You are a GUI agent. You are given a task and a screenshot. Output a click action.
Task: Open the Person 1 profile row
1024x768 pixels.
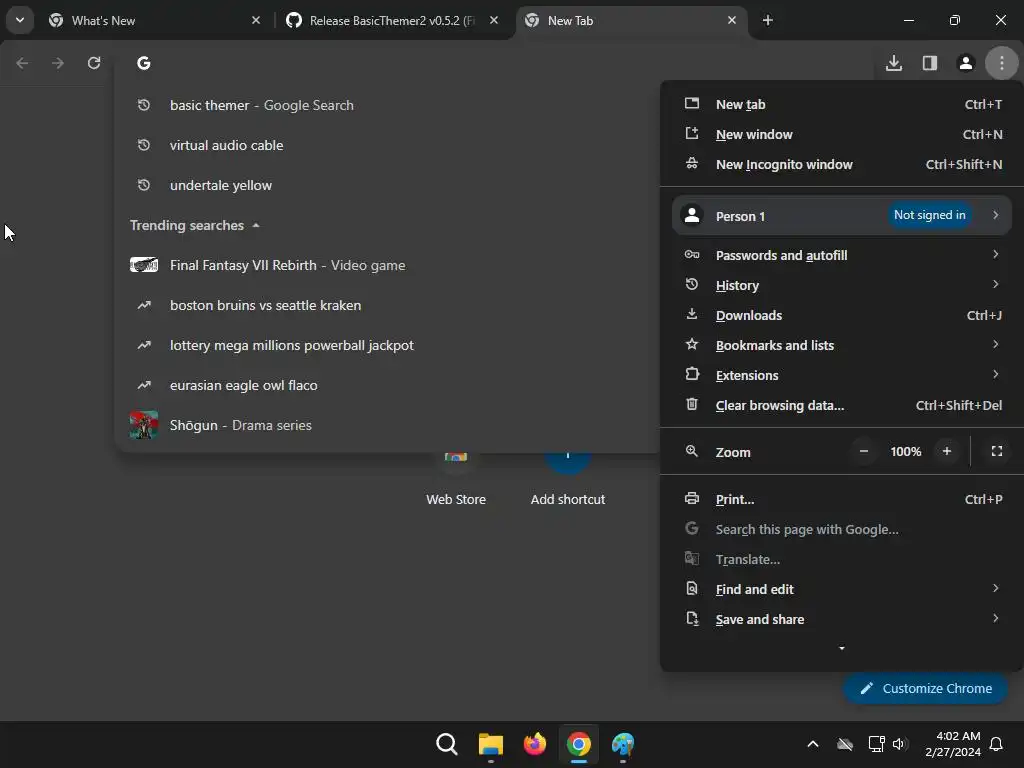click(842, 216)
